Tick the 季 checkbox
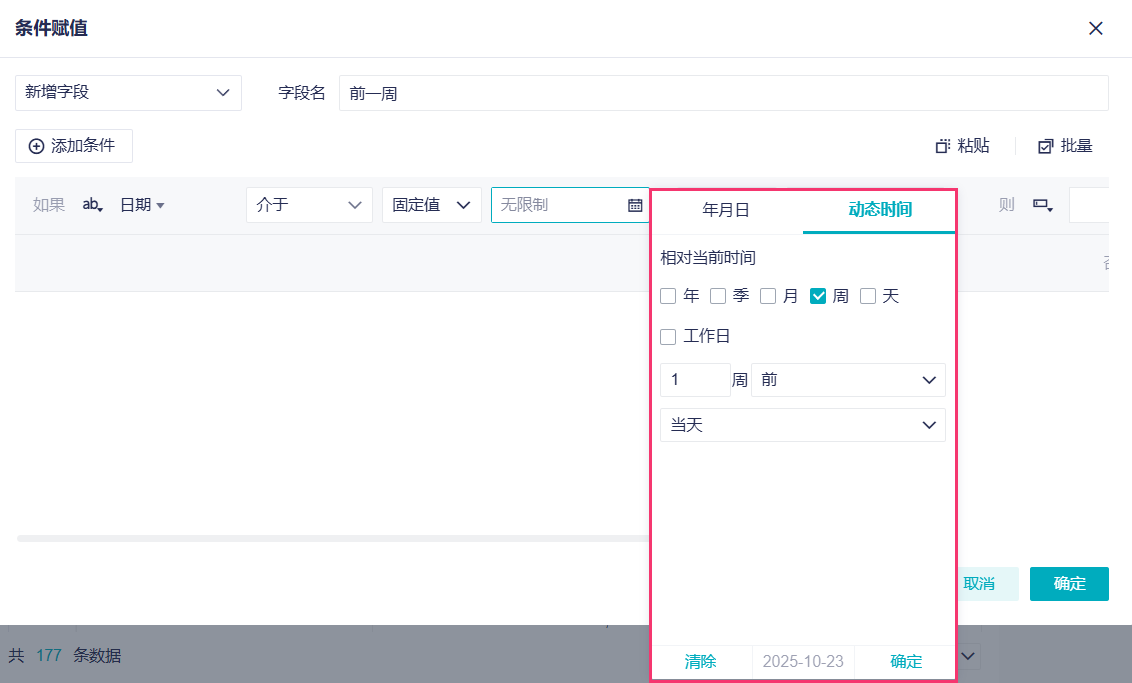The height and width of the screenshot is (683, 1132). point(718,296)
